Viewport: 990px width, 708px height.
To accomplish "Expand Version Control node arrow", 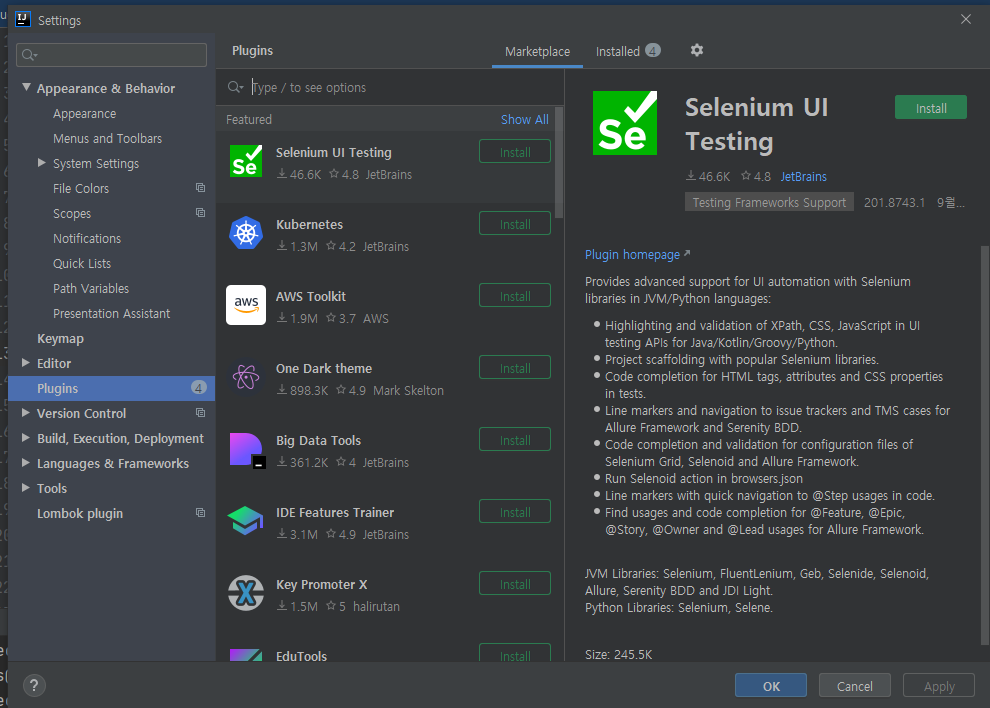I will [26, 412].
